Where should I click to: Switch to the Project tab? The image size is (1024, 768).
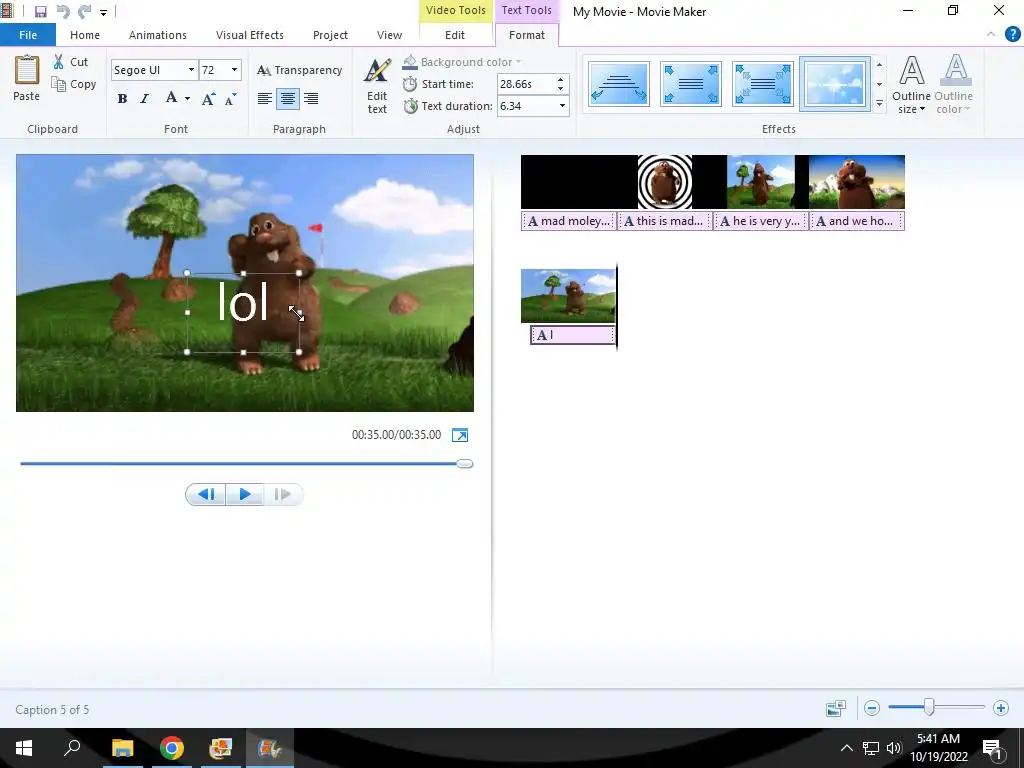pos(330,35)
